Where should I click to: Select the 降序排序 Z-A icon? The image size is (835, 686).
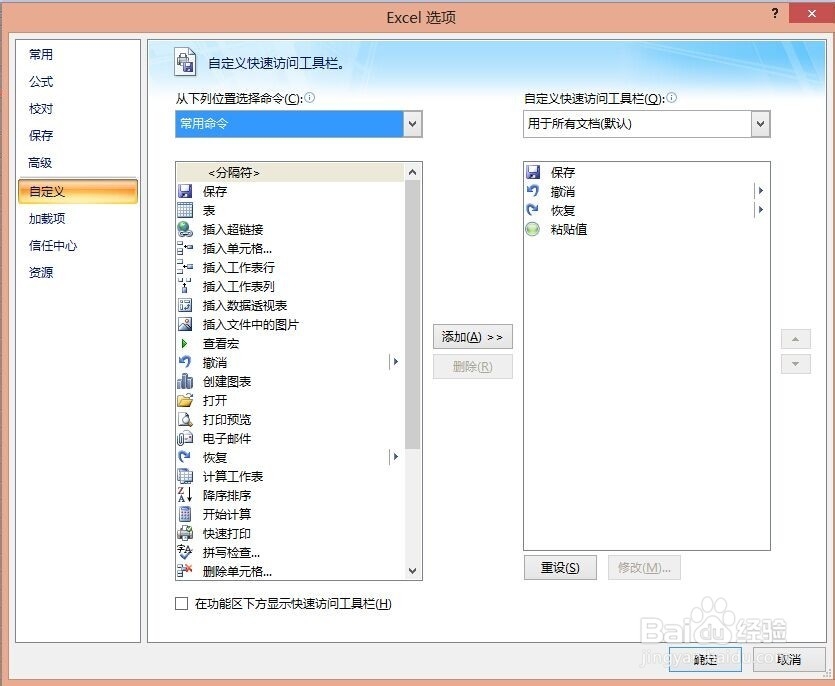pos(185,495)
